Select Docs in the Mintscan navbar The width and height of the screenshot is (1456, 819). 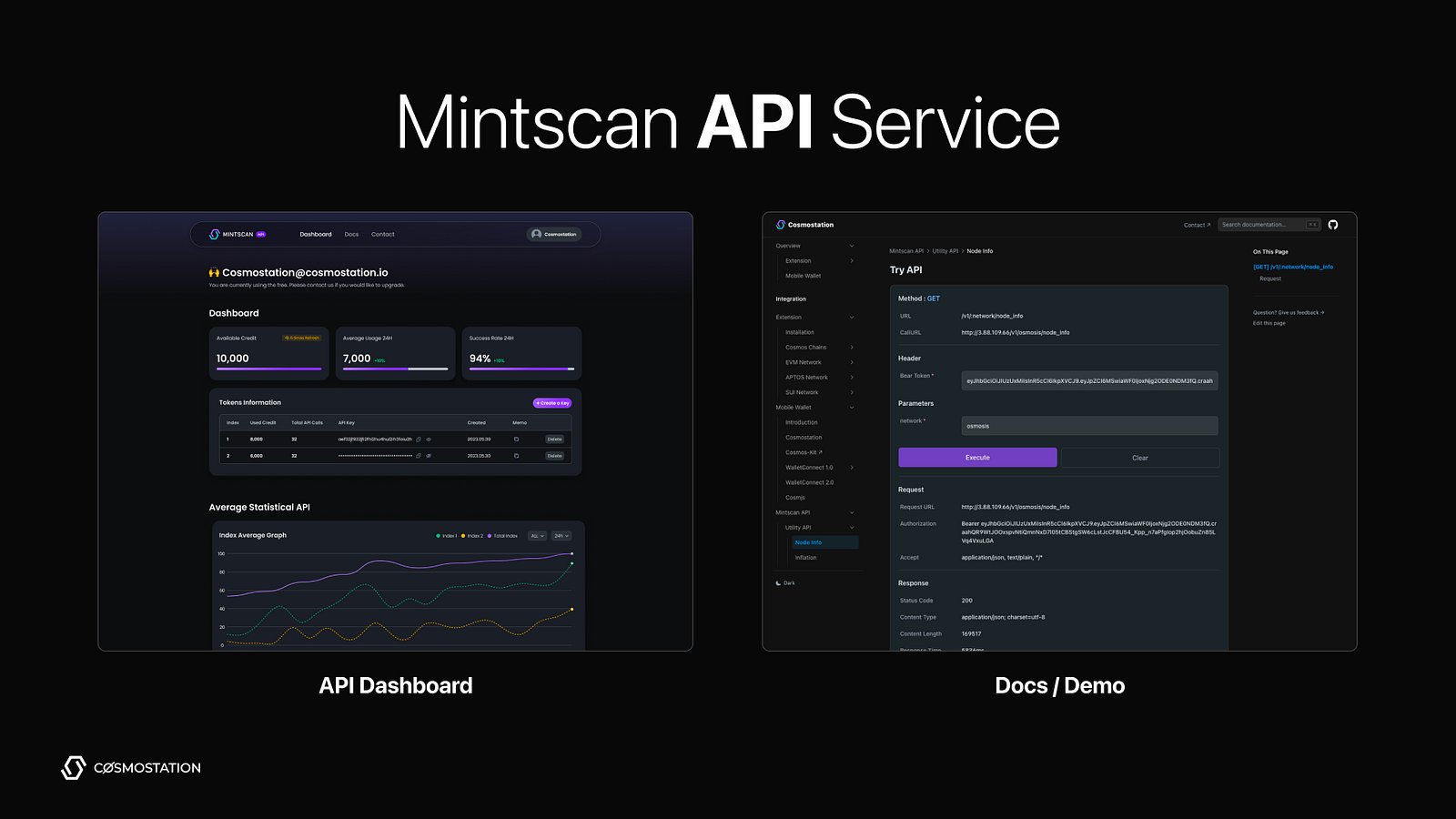click(351, 234)
